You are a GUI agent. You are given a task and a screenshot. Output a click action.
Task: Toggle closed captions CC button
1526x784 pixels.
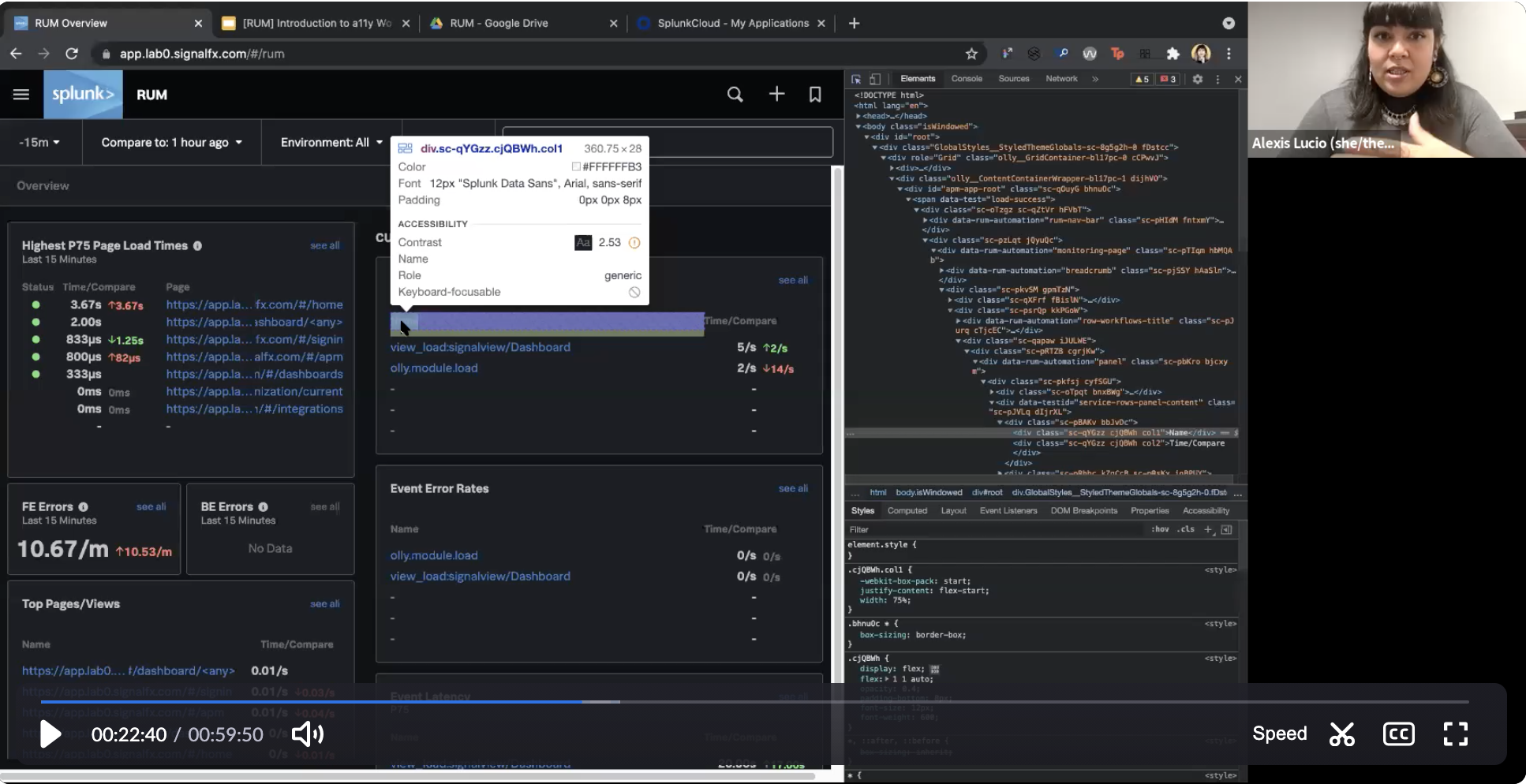[x=1398, y=734]
